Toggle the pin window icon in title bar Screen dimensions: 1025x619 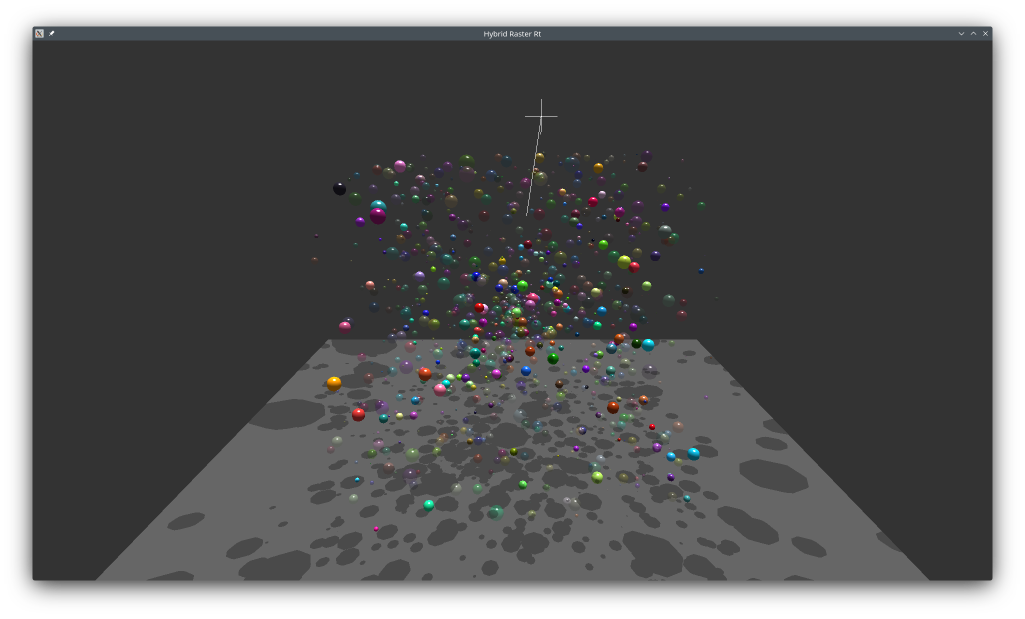tap(52, 33)
